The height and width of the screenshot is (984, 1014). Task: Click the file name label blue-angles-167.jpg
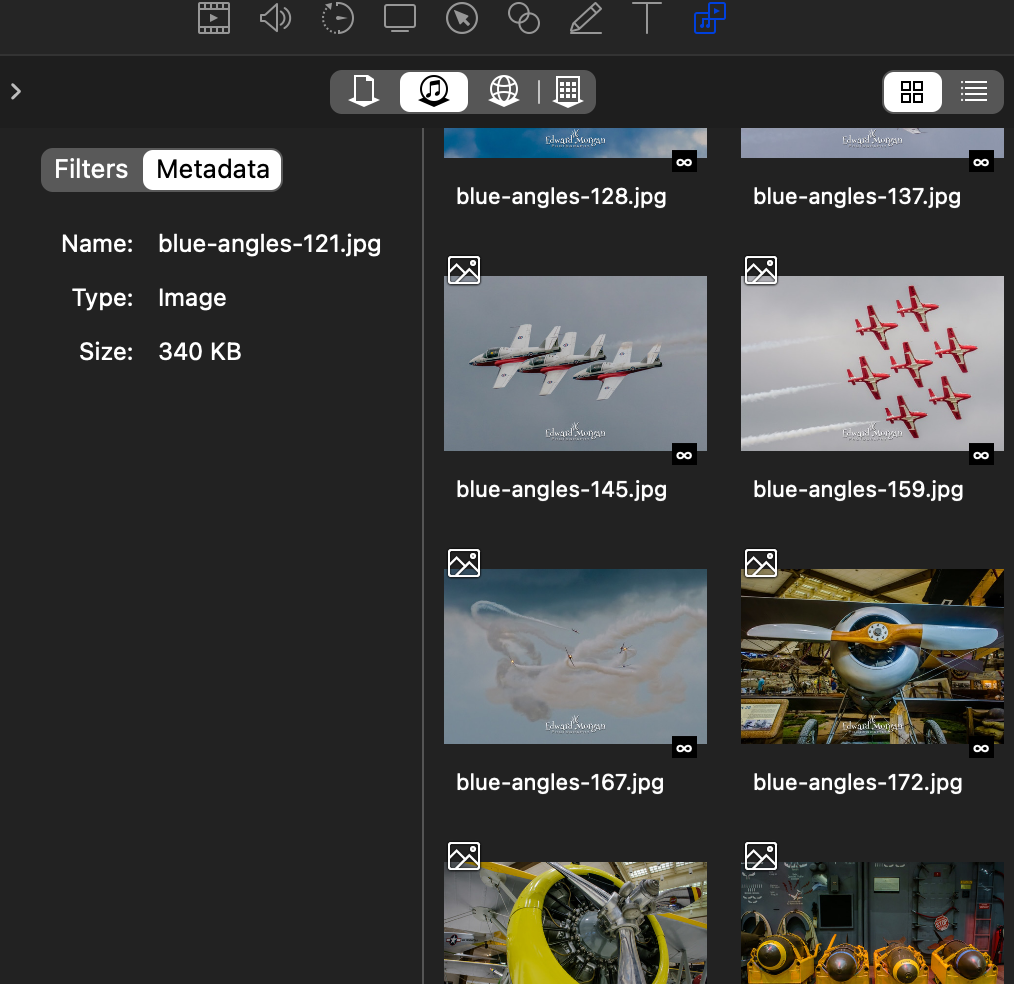click(560, 782)
